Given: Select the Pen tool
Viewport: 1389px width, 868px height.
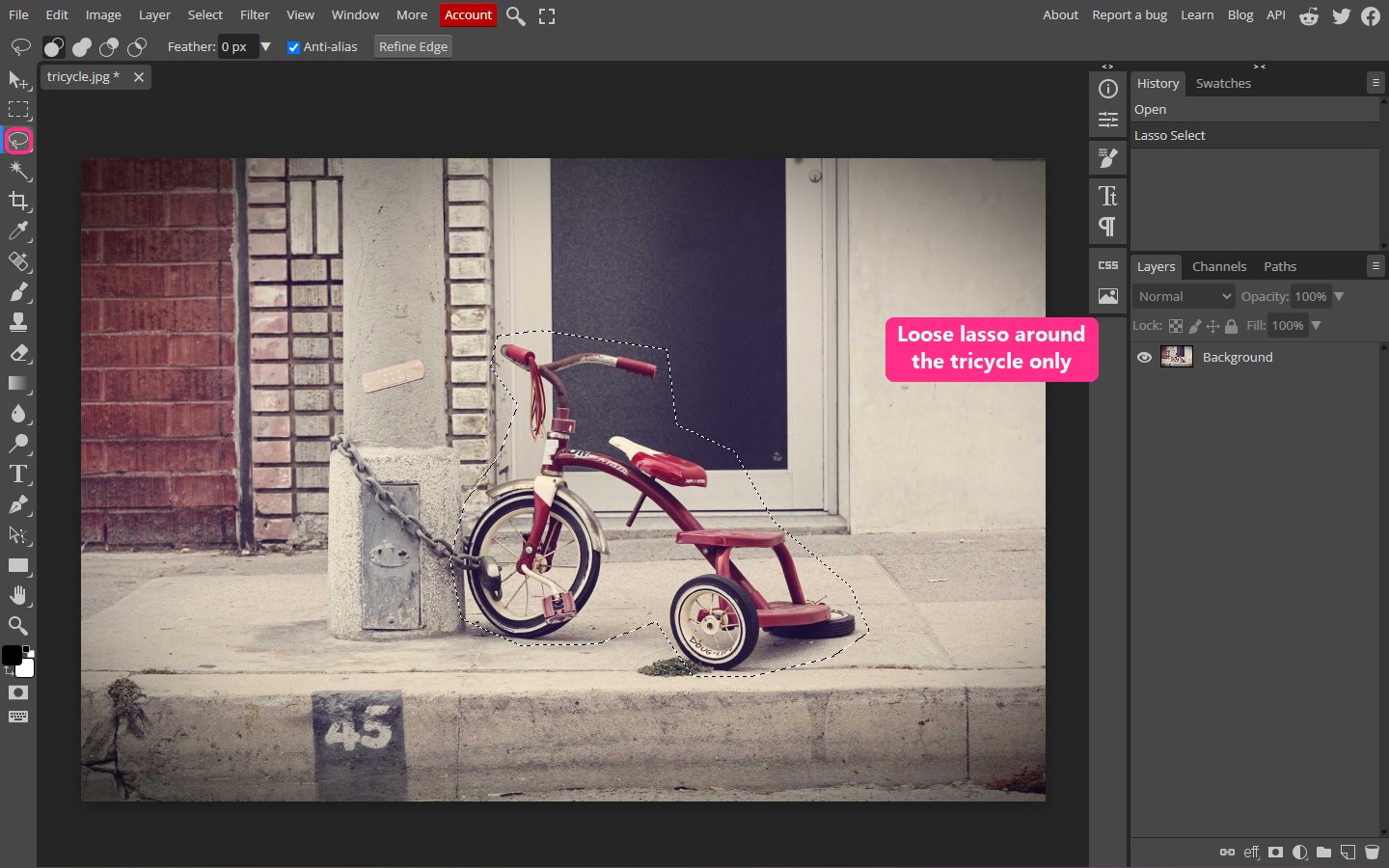Looking at the screenshot, I should point(18,504).
